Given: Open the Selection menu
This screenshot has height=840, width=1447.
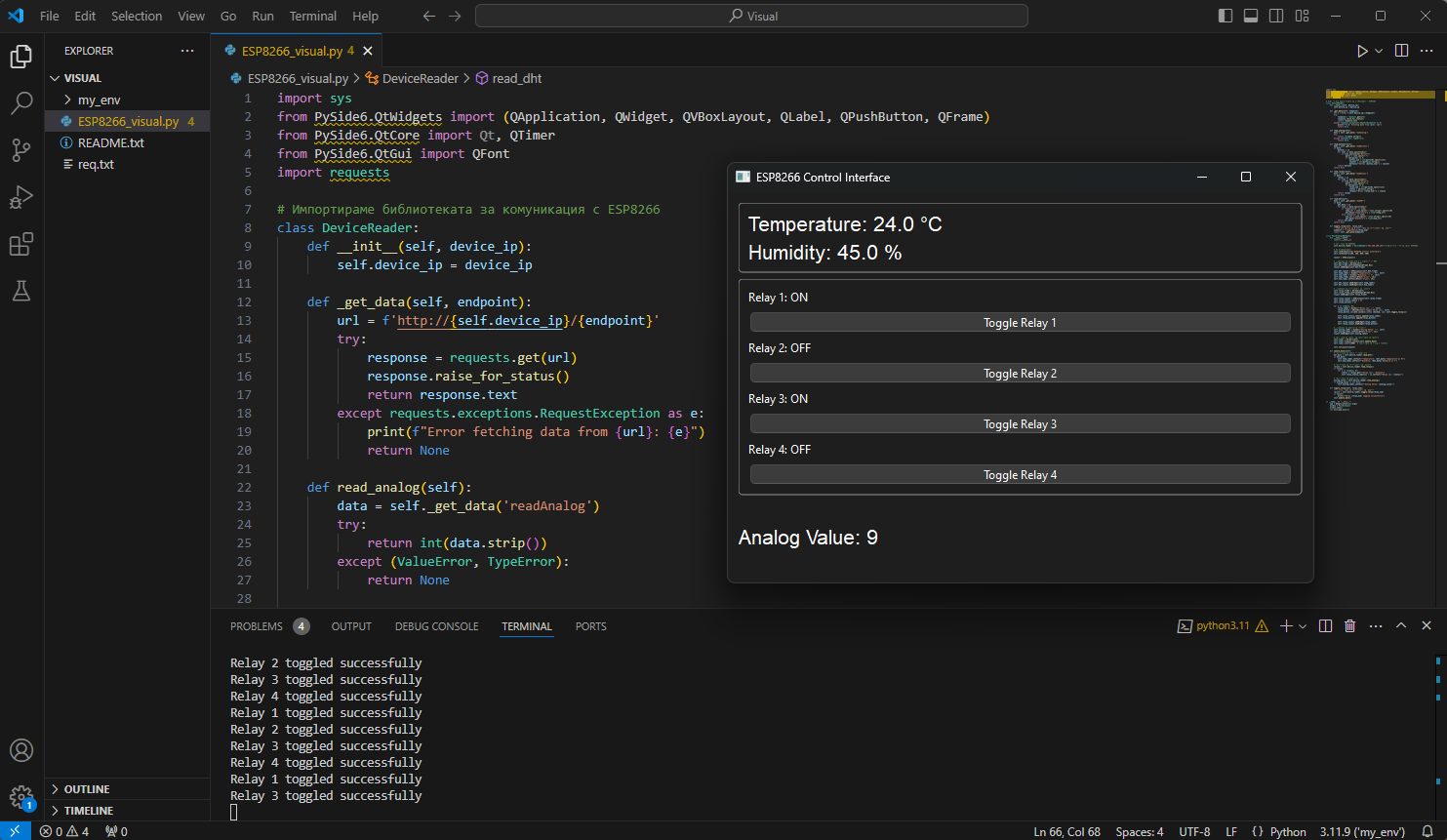Looking at the screenshot, I should 137,16.
